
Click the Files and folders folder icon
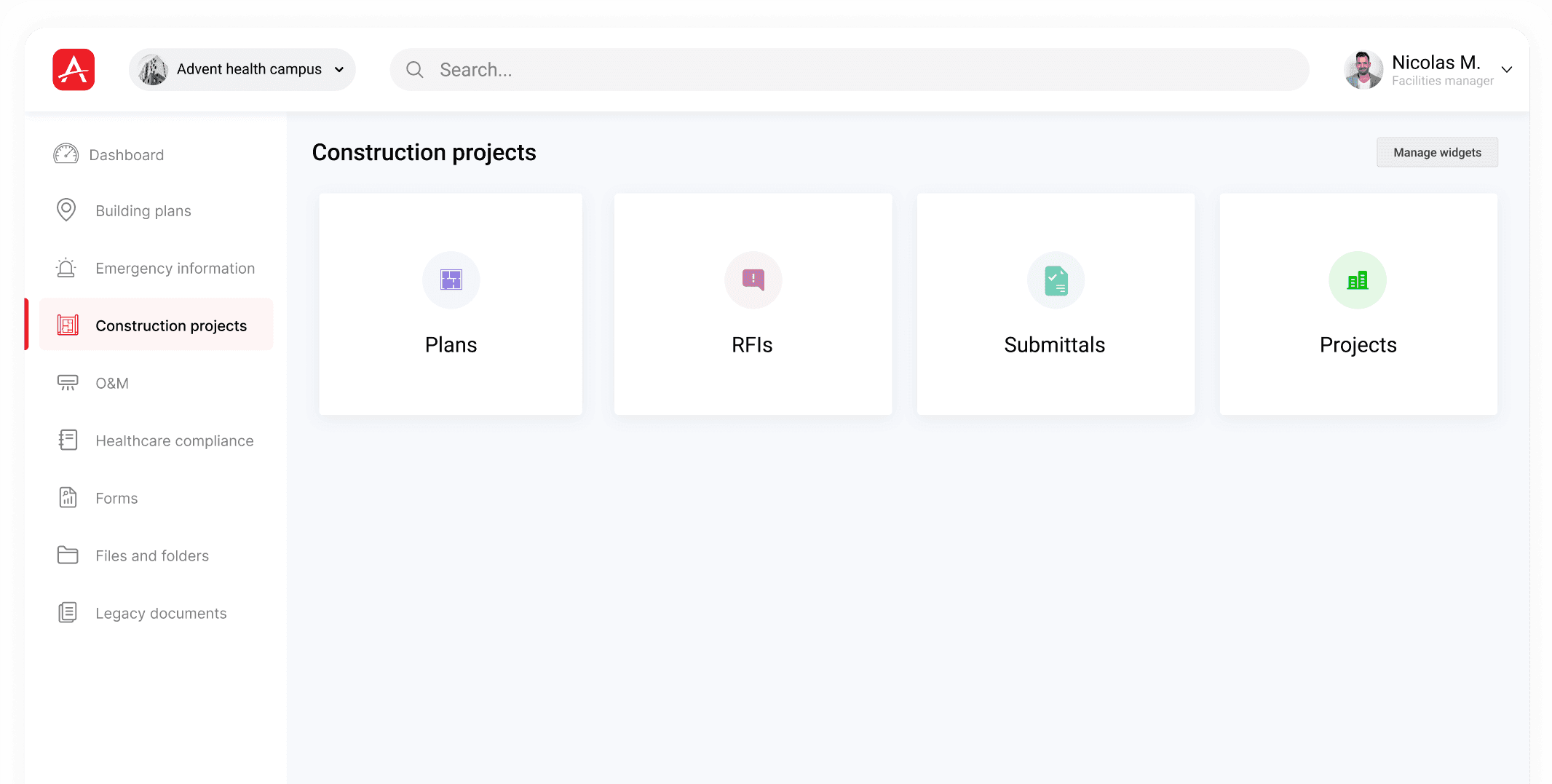tap(68, 555)
